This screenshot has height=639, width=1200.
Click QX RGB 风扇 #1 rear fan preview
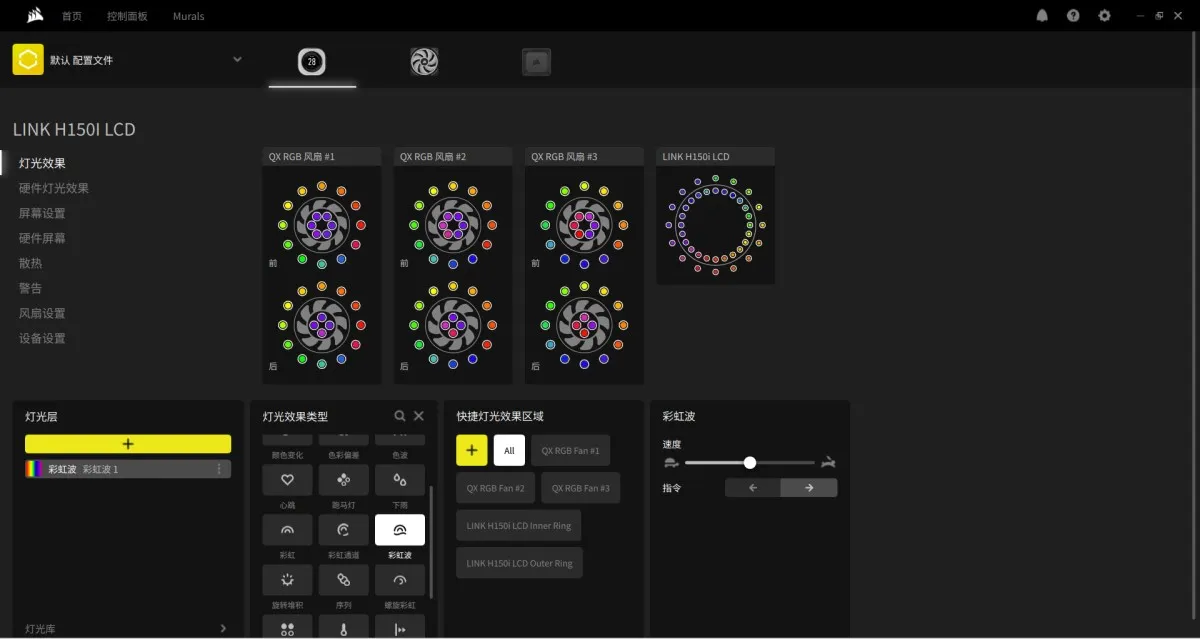pos(321,325)
